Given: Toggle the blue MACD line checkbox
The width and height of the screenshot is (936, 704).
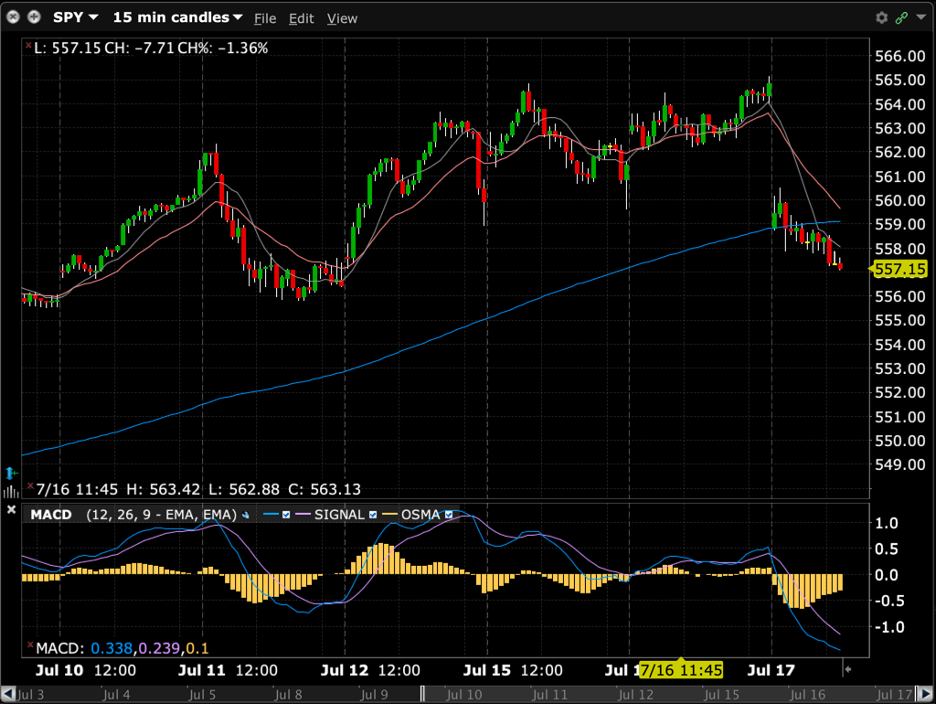Looking at the screenshot, I should pyautogui.click(x=286, y=515).
